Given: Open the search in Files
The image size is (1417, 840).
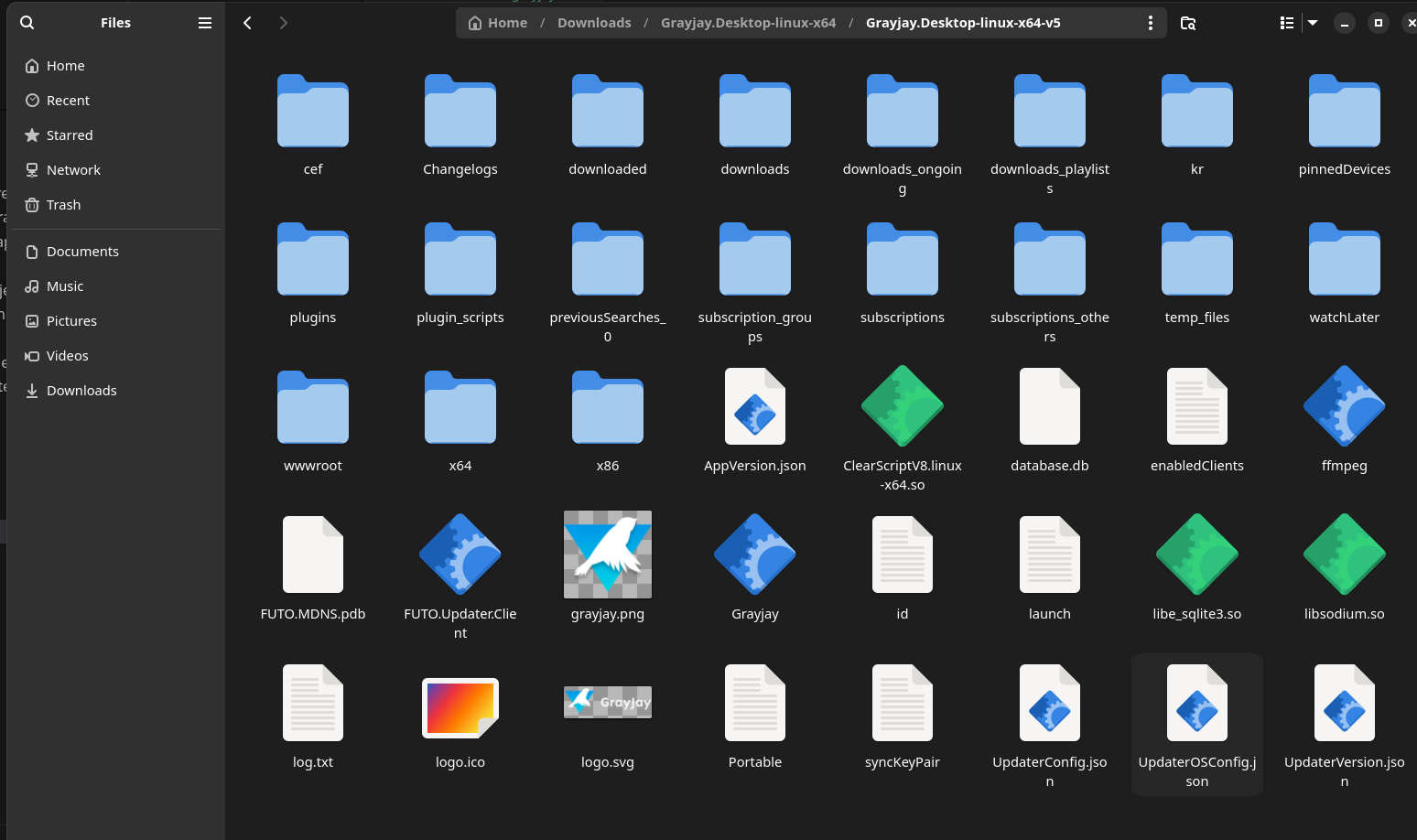Looking at the screenshot, I should (27, 23).
